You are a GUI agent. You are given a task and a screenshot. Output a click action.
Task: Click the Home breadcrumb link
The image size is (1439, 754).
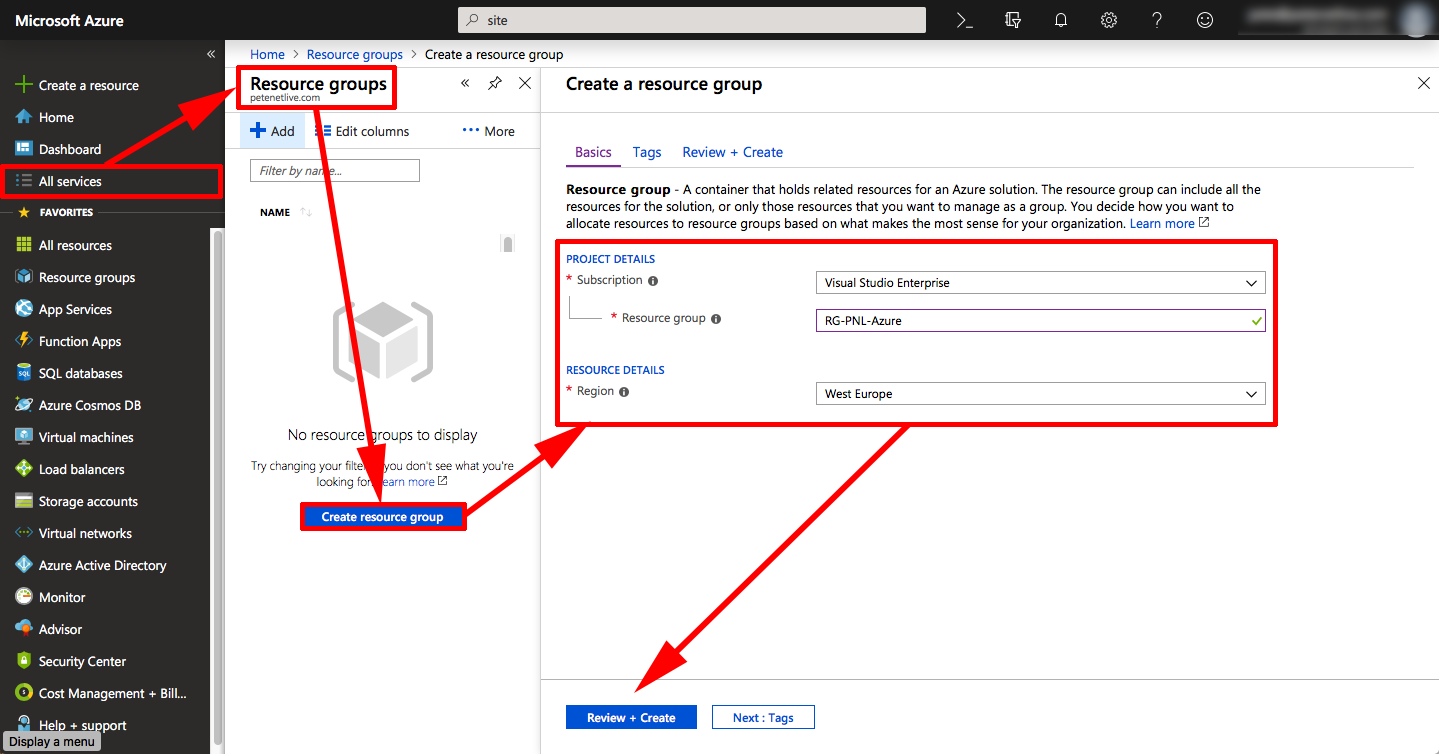click(x=268, y=54)
